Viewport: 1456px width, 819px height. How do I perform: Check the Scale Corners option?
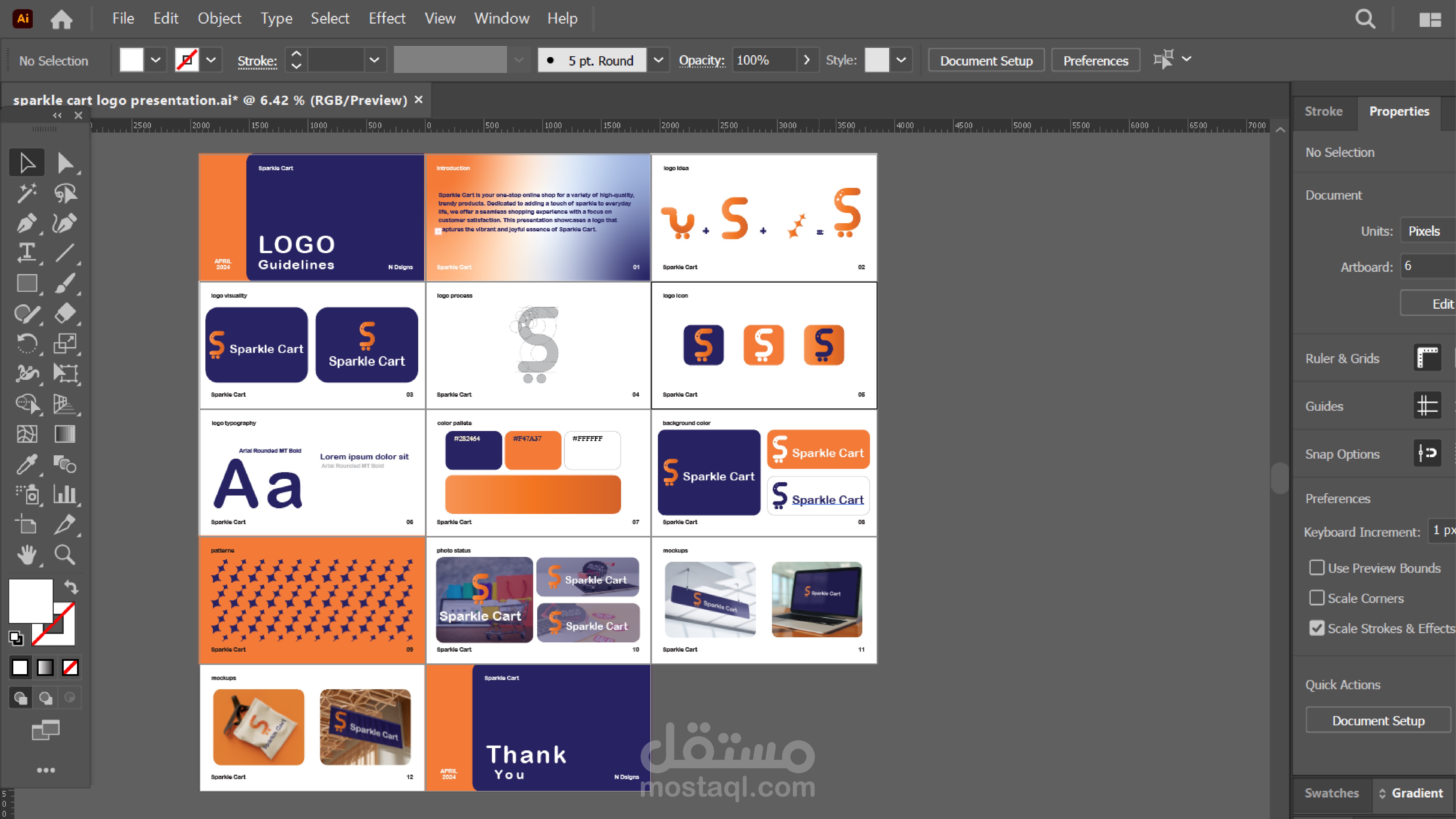[1316, 598]
